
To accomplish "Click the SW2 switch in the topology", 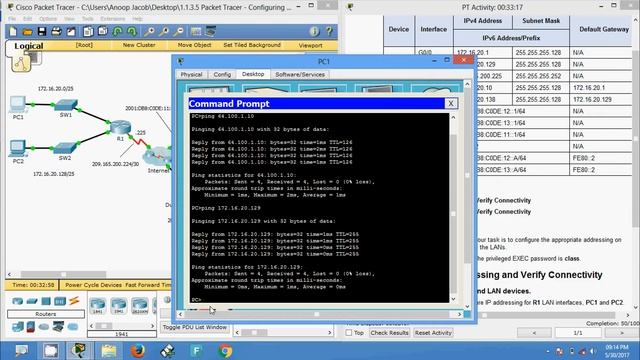I will pos(65,148).
